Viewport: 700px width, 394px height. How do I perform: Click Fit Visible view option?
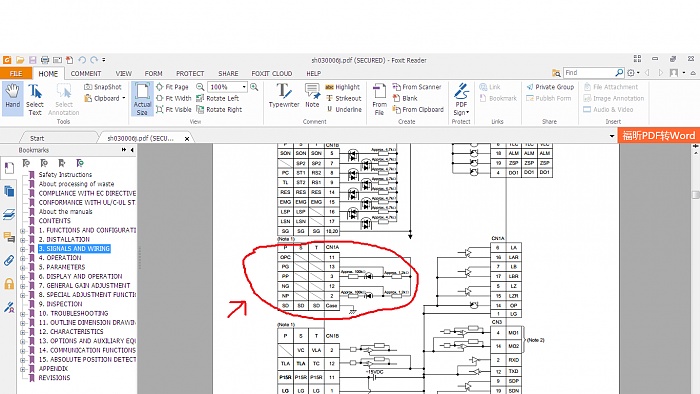click(174, 109)
